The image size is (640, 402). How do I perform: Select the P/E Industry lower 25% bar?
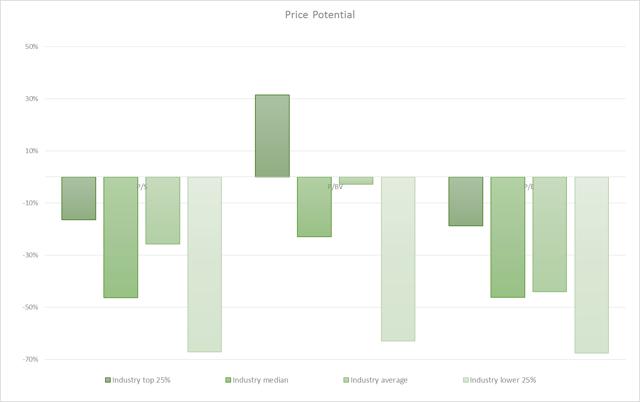tap(591, 265)
